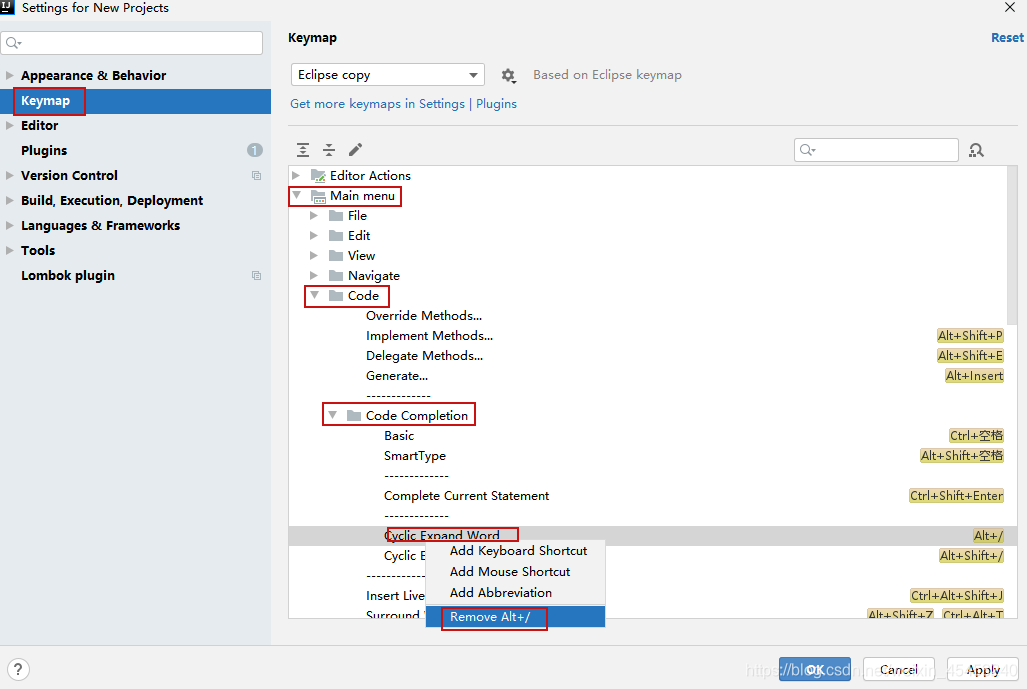1027x689 pixels.
Task: Open the Eclipse copy keymap dropdown
Action: (x=388, y=75)
